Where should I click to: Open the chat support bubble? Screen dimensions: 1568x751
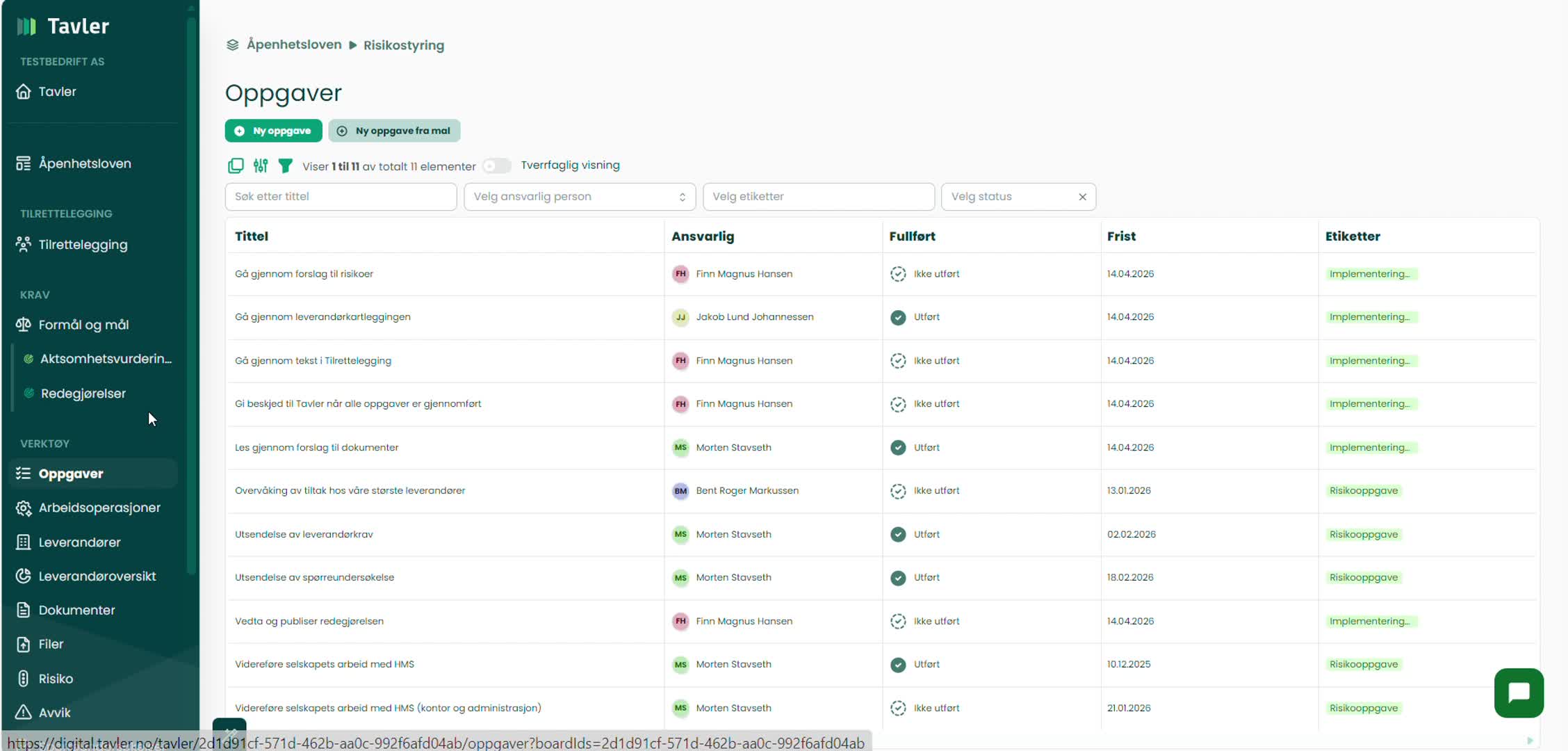pos(1519,693)
